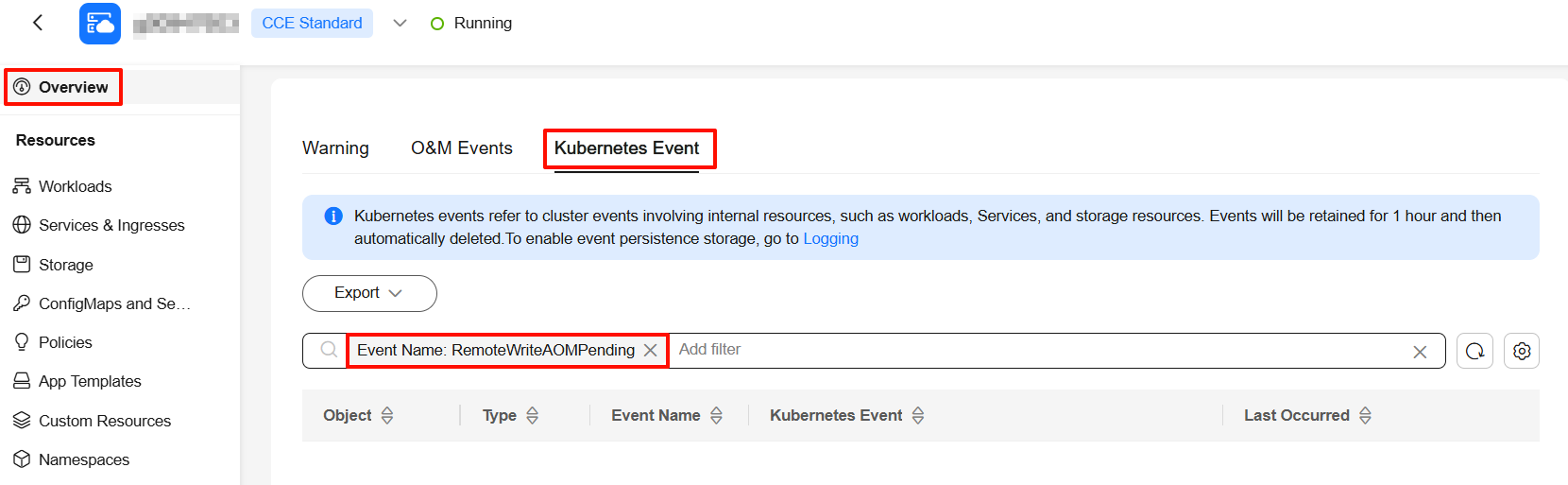Open Services & Ingresses from sidebar

point(111,225)
